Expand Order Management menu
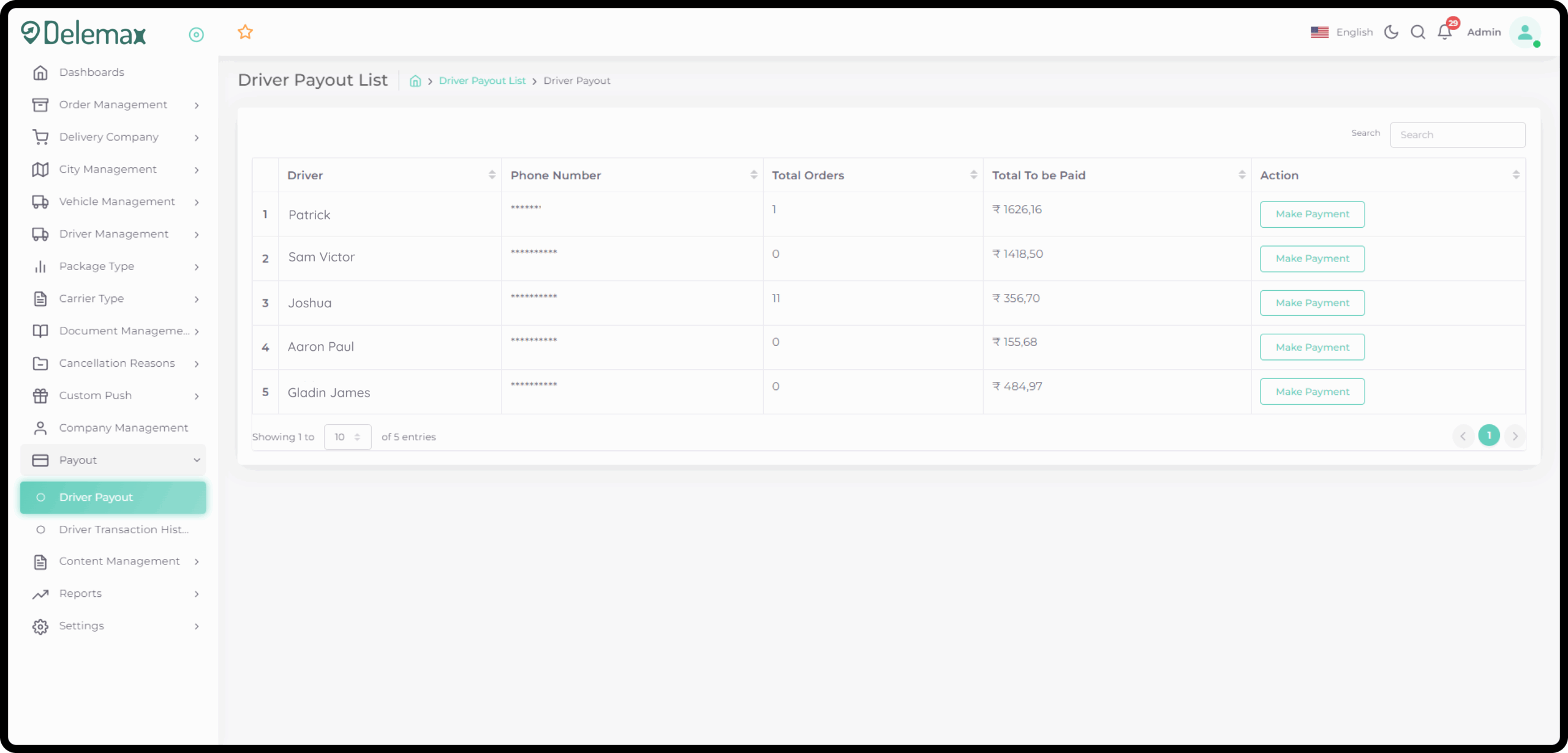This screenshot has width=1568, height=753. coord(113,105)
